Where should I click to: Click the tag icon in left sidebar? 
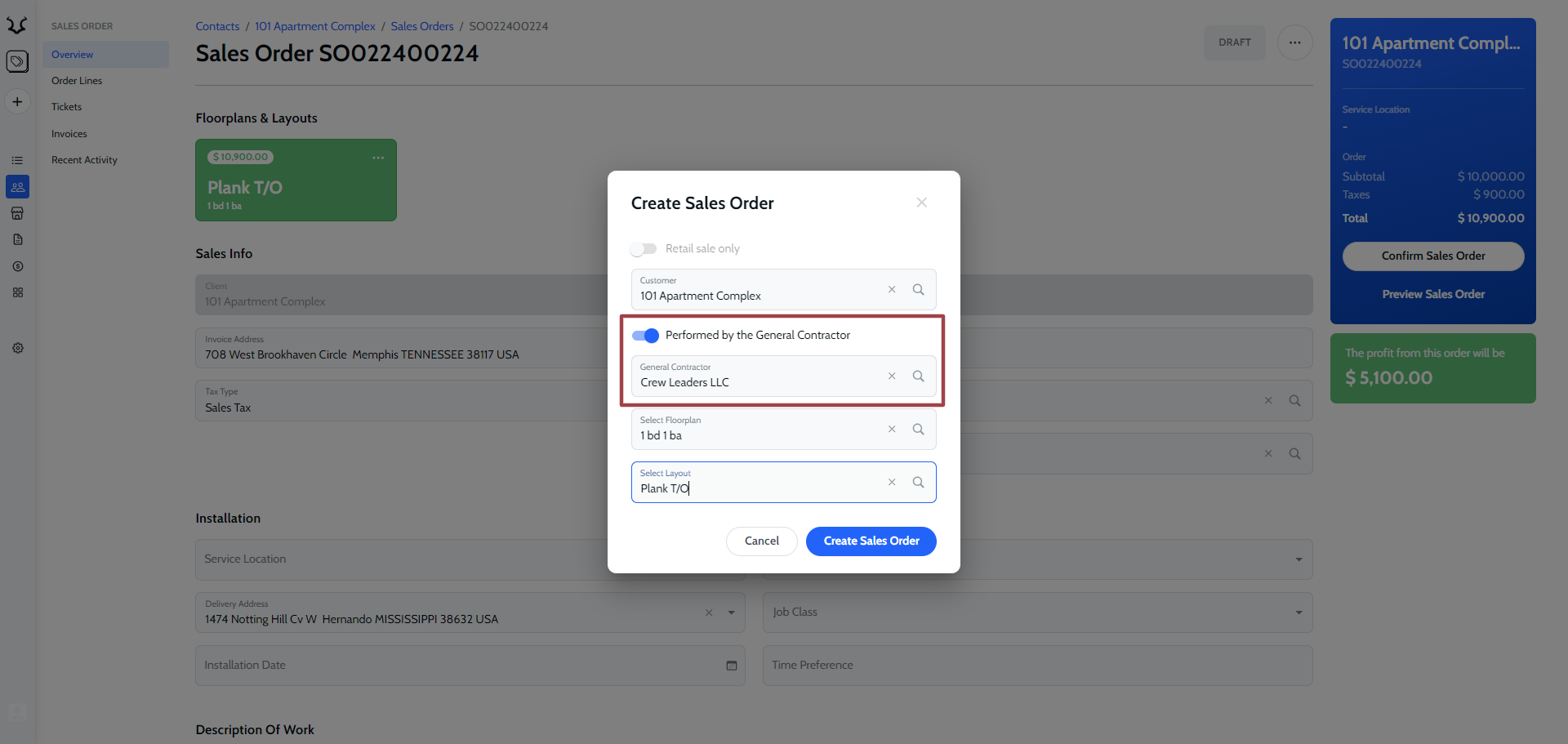coord(17,61)
